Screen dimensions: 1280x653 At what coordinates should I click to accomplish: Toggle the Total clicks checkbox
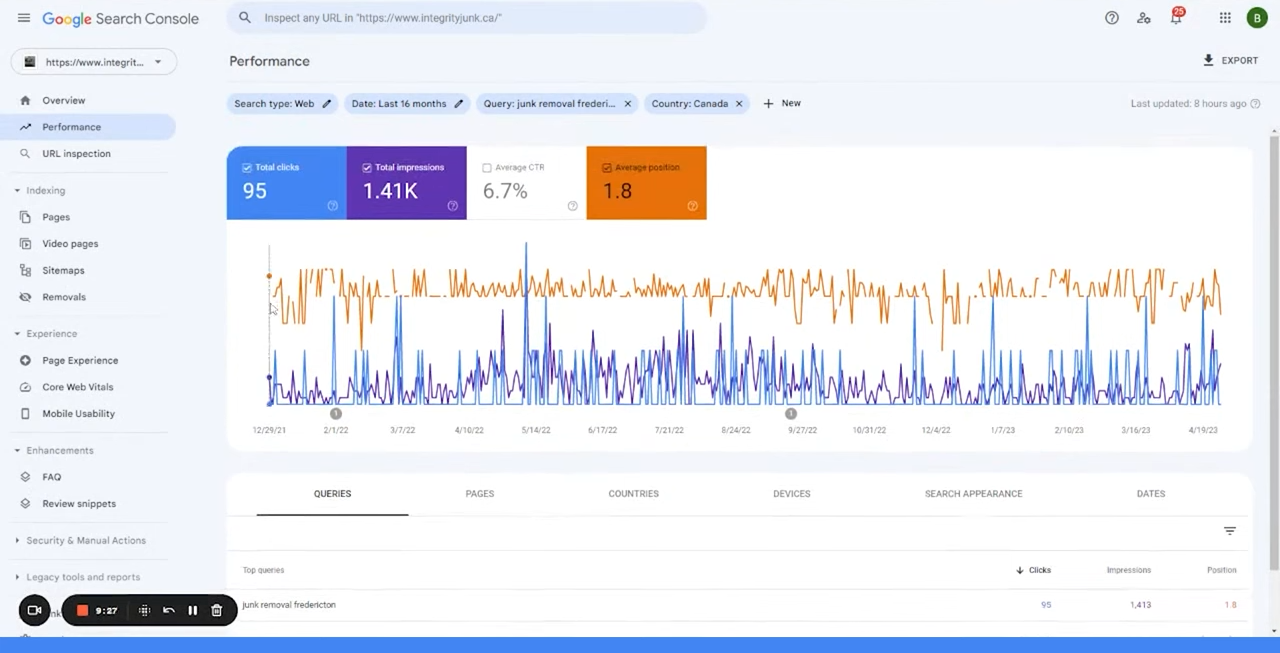pyautogui.click(x=247, y=168)
